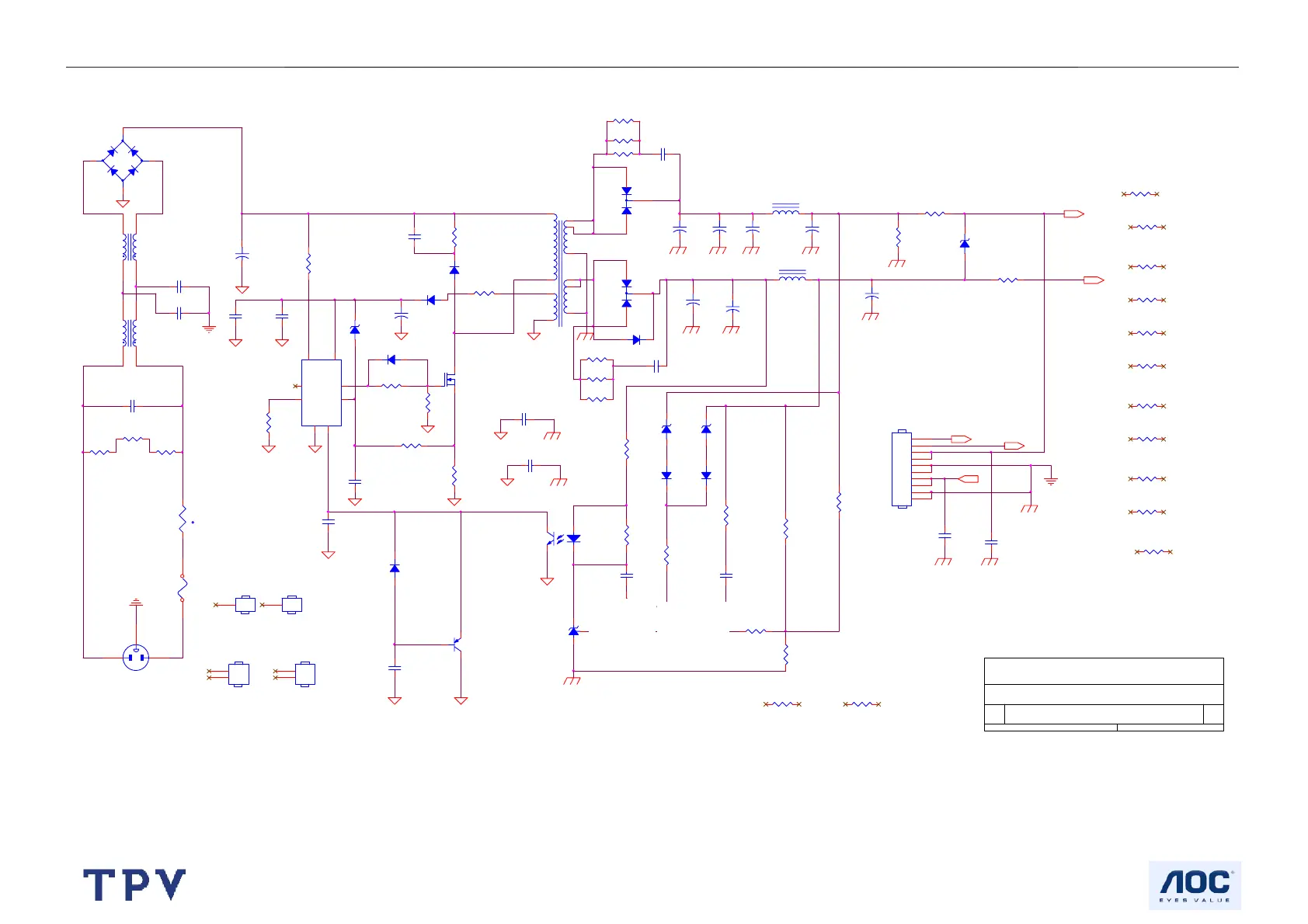Select the top-left small mounting pad component
1308x924 pixels.
pos(245,605)
